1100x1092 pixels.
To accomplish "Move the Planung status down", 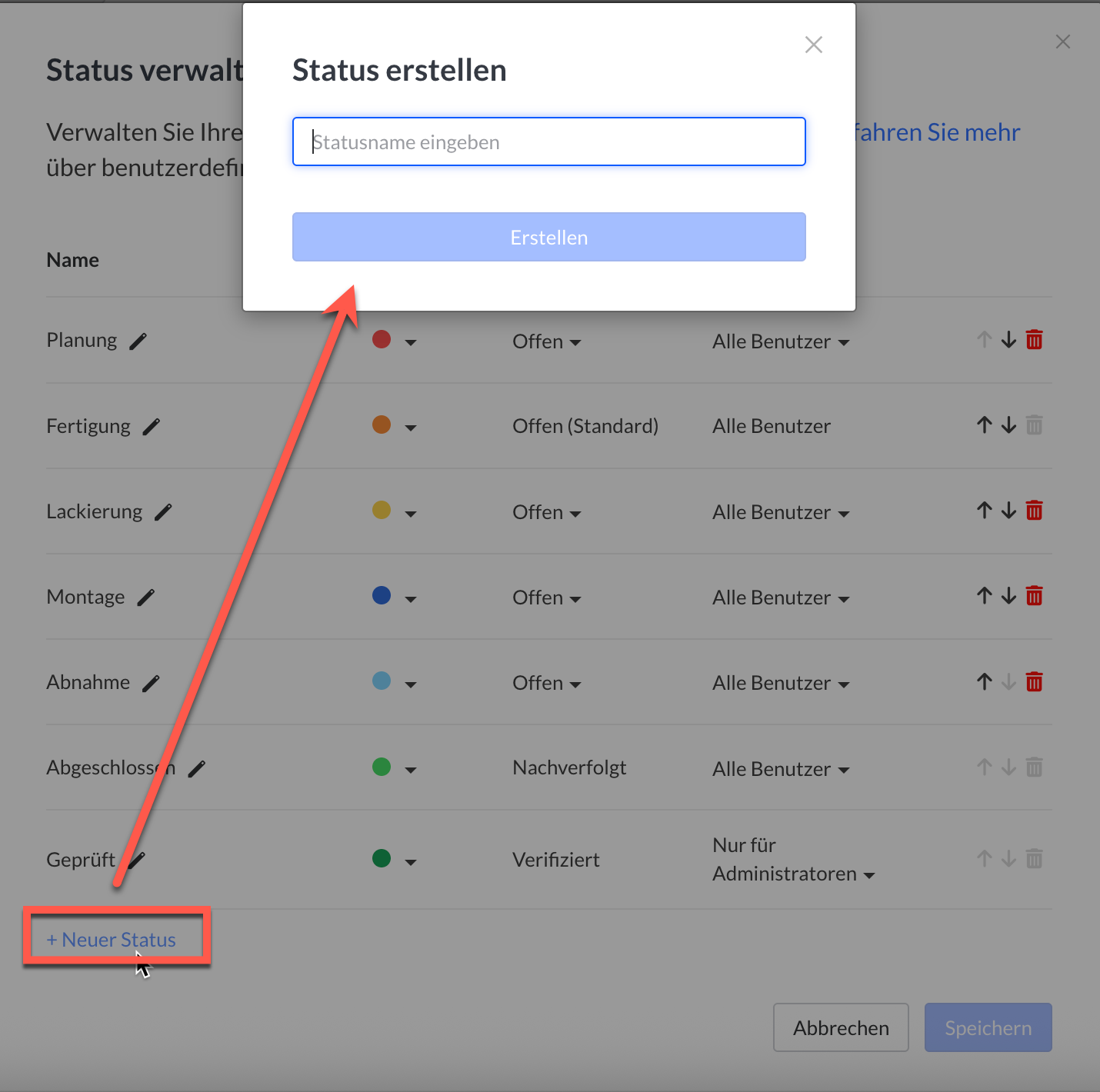I will point(1009,340).
